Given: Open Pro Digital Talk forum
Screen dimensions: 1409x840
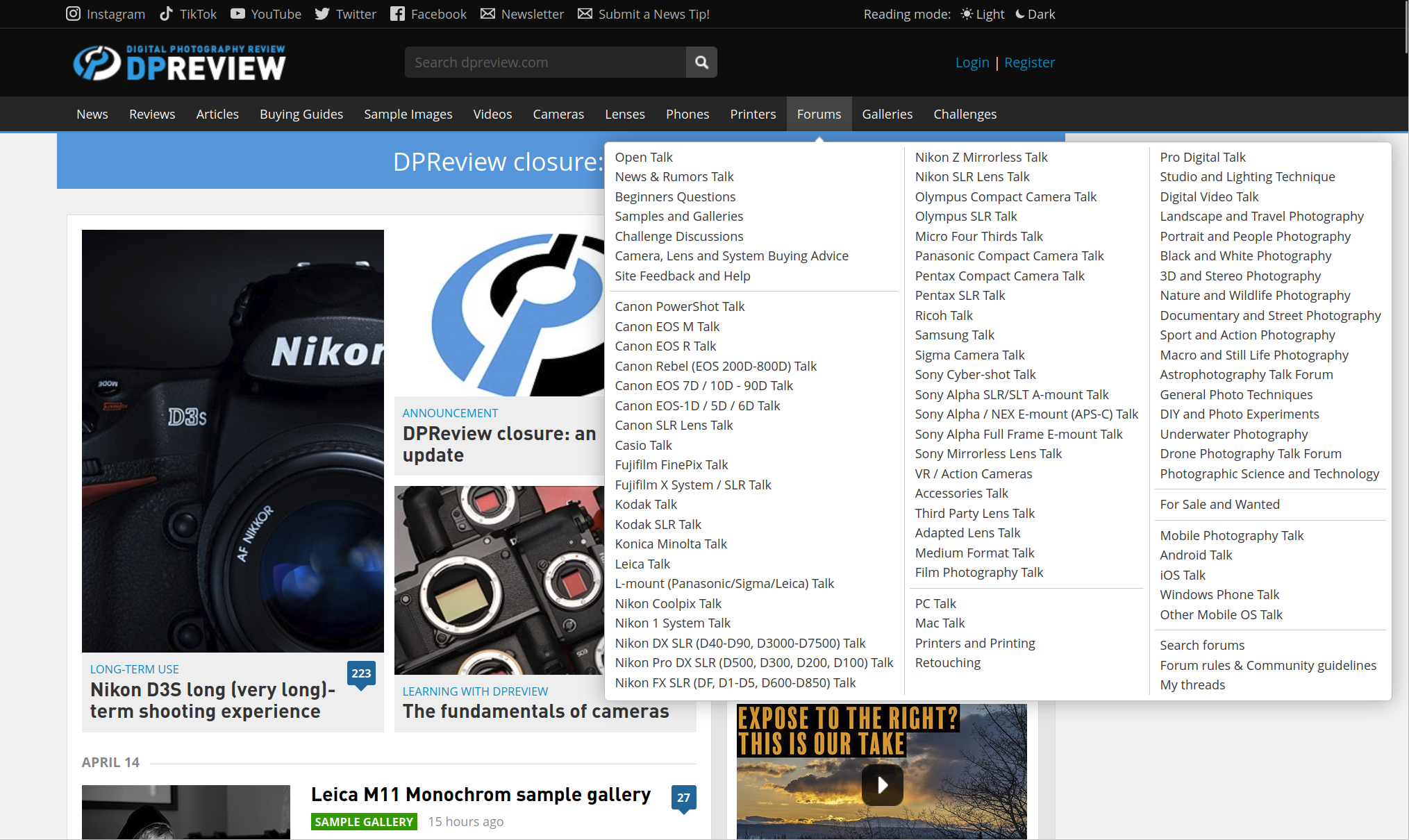Looking at the screenshot, I should point(1203,157).
